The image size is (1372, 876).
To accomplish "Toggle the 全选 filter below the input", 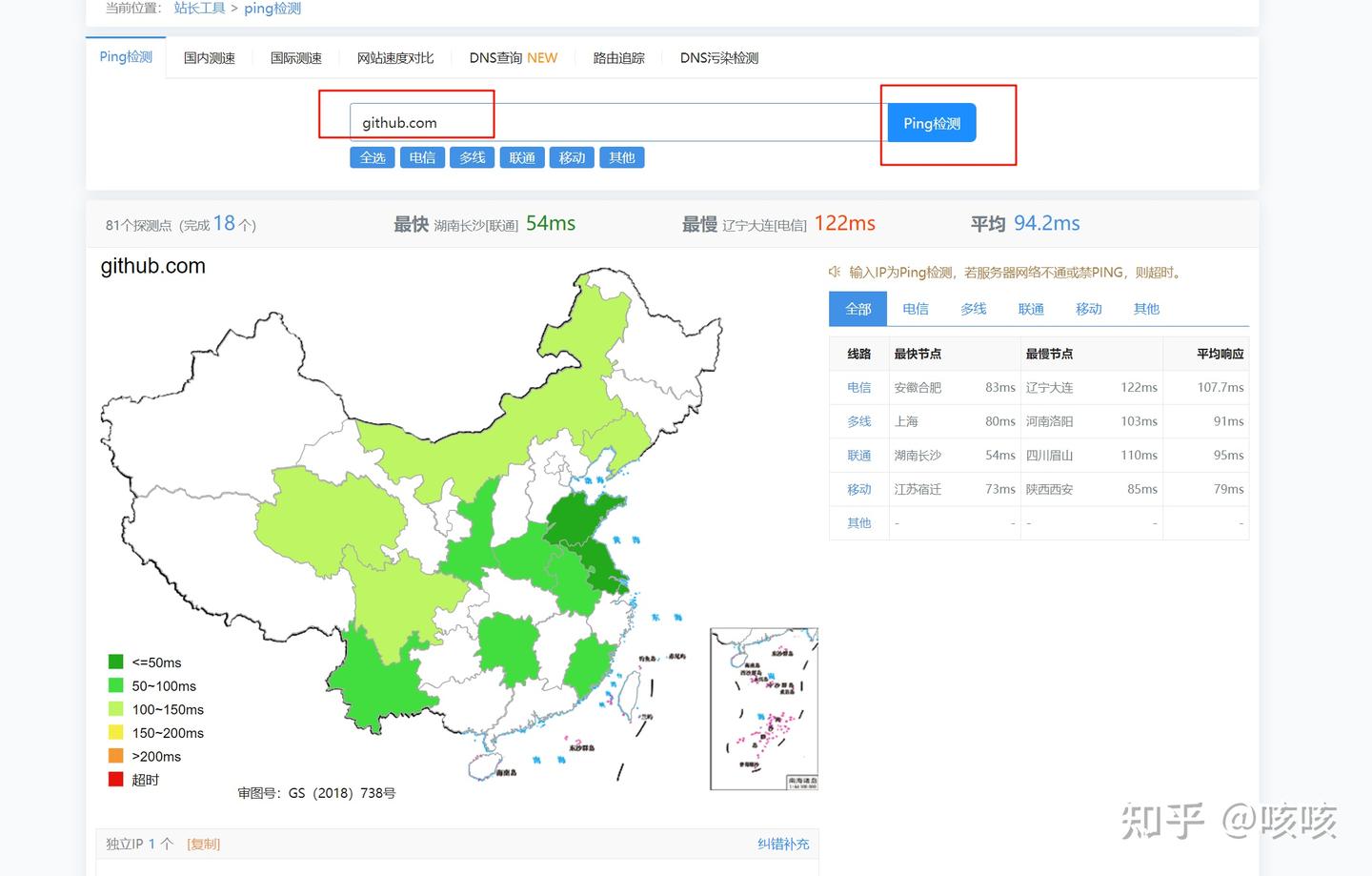I will (x=373, y=157).
